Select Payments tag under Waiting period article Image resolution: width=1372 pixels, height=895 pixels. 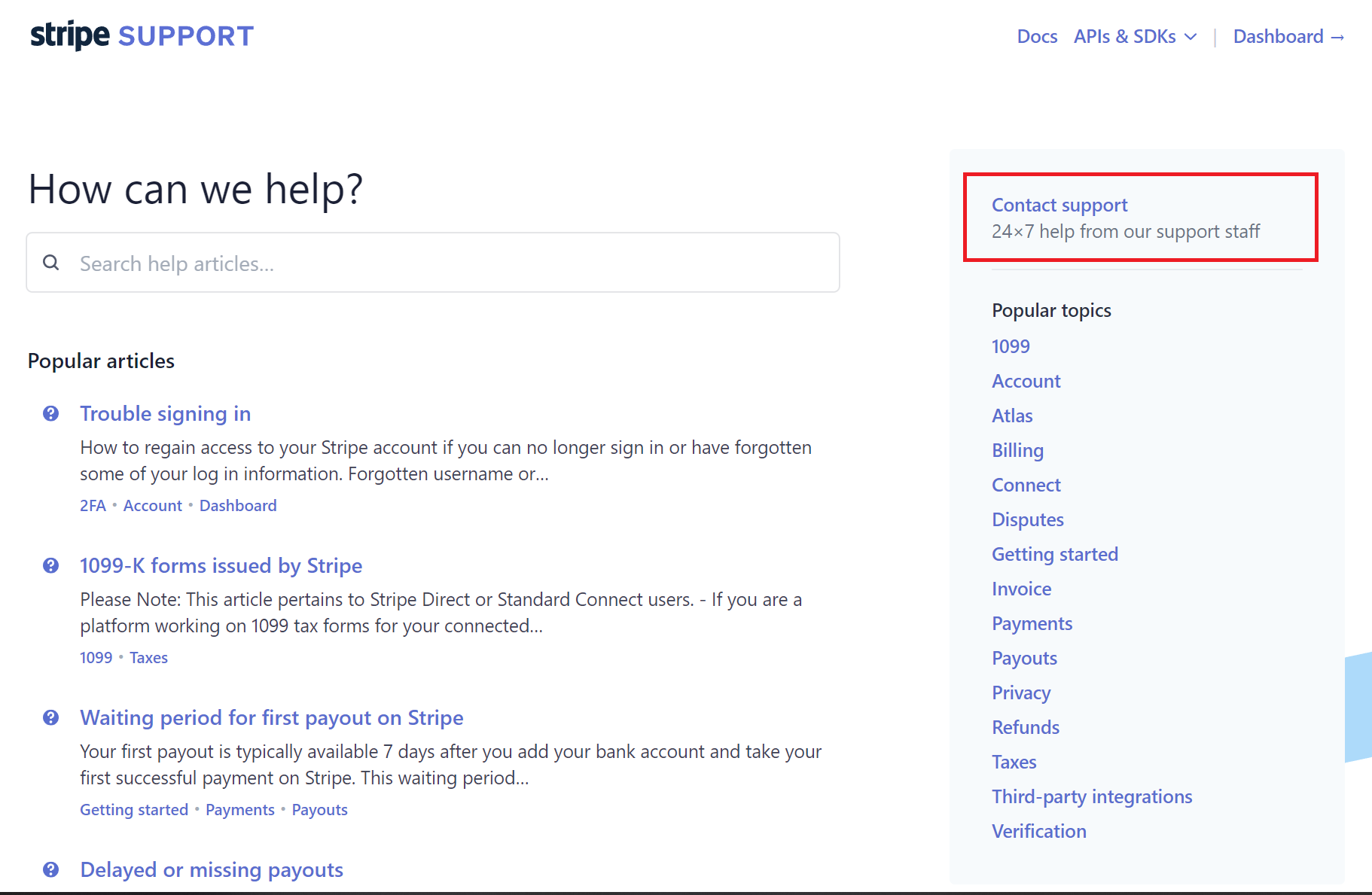240,810
